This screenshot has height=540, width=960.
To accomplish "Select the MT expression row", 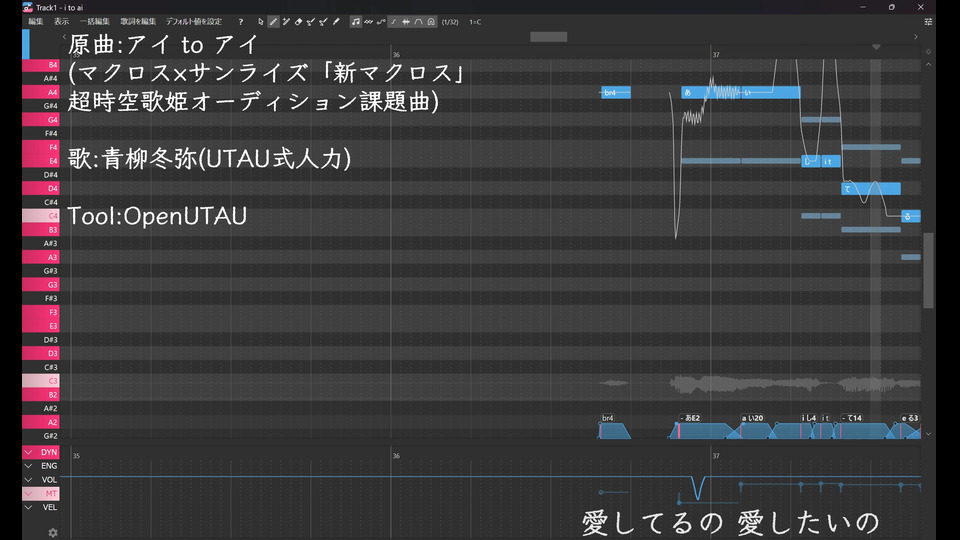I will pos(41,493).
